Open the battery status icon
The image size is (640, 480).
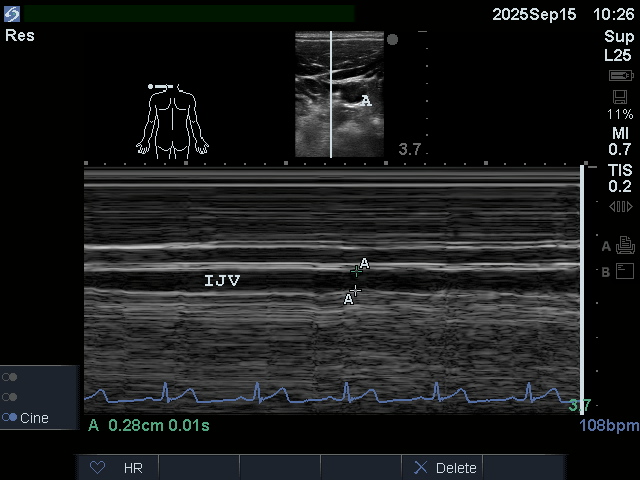click(x=621, y=76)
